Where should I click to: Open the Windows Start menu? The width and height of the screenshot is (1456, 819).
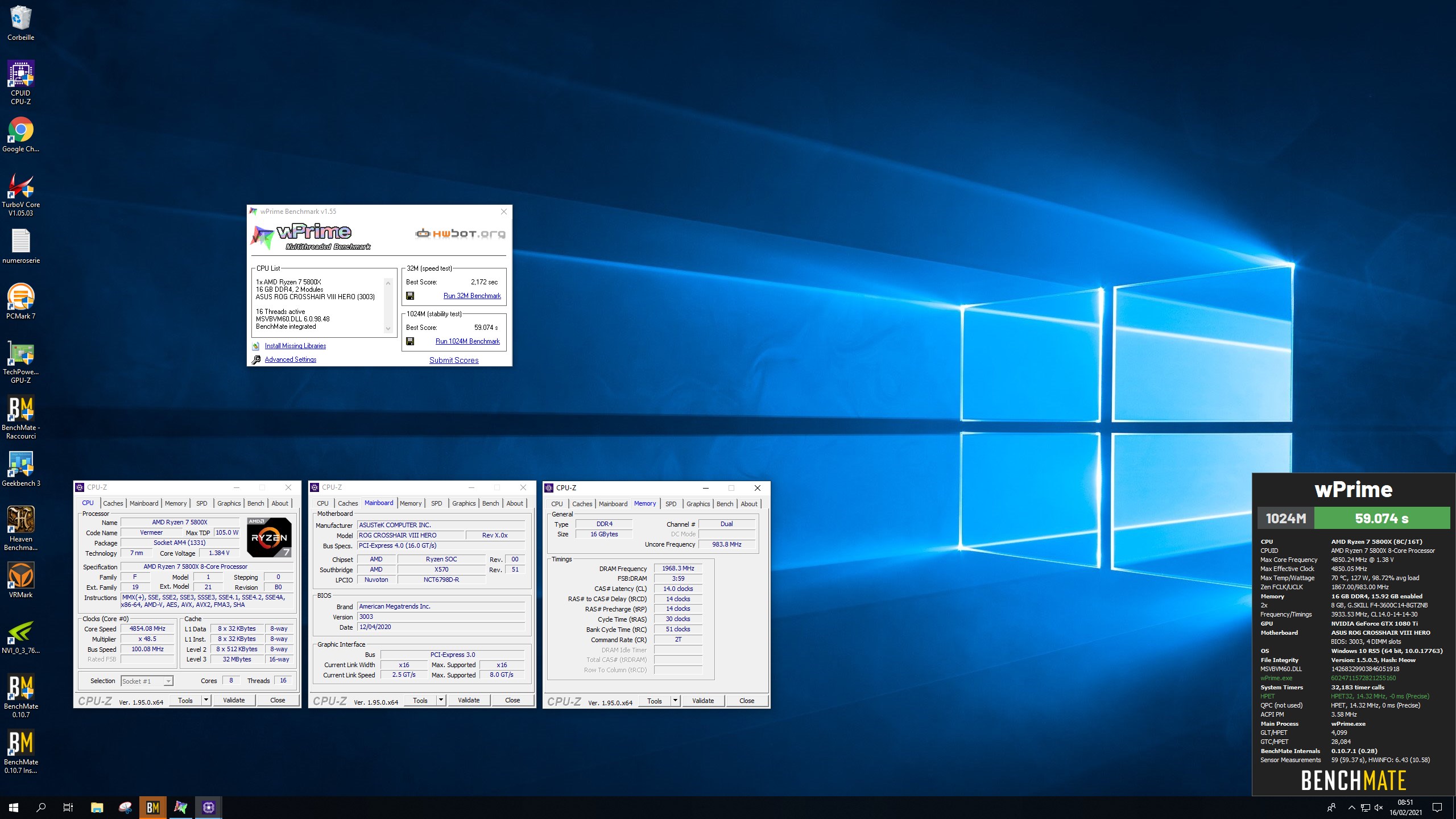pyautogui.click(x=14, y=808)
